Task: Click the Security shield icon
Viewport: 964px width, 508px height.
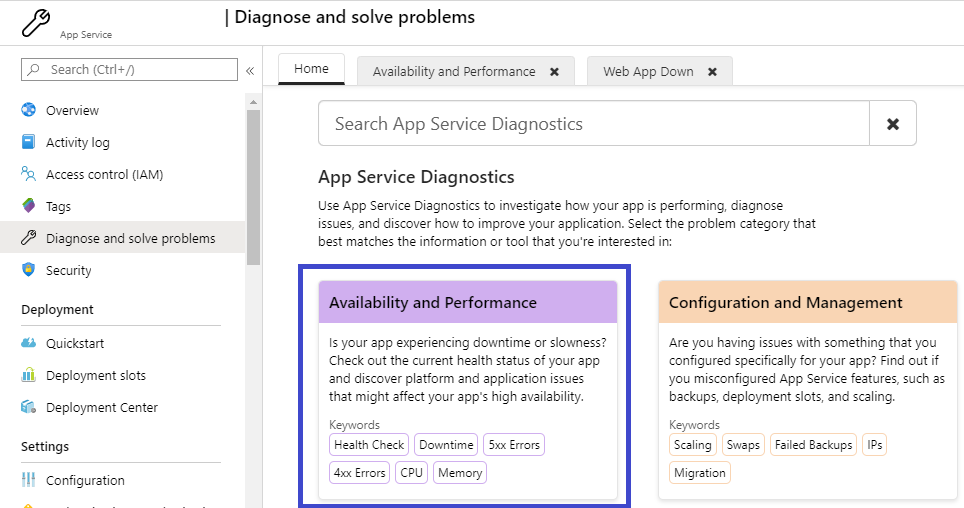Action: pos(29,270)
